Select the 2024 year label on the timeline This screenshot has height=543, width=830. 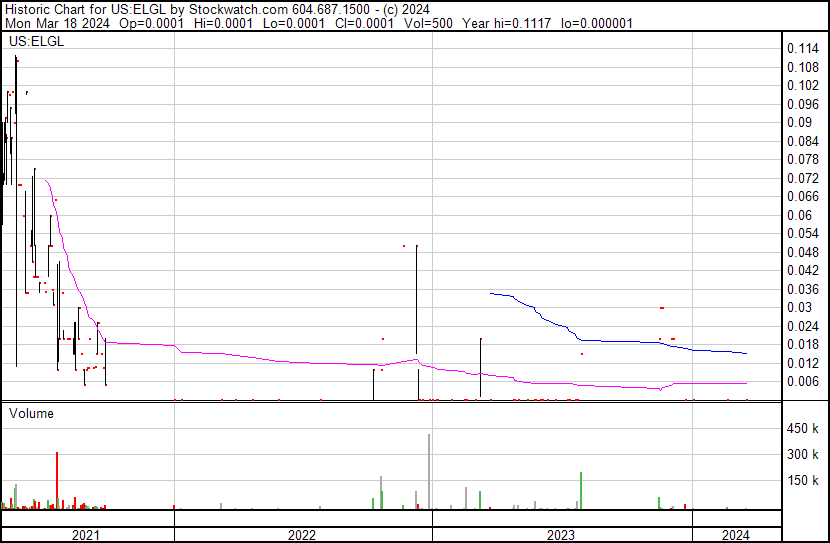(x=735, y=535)
